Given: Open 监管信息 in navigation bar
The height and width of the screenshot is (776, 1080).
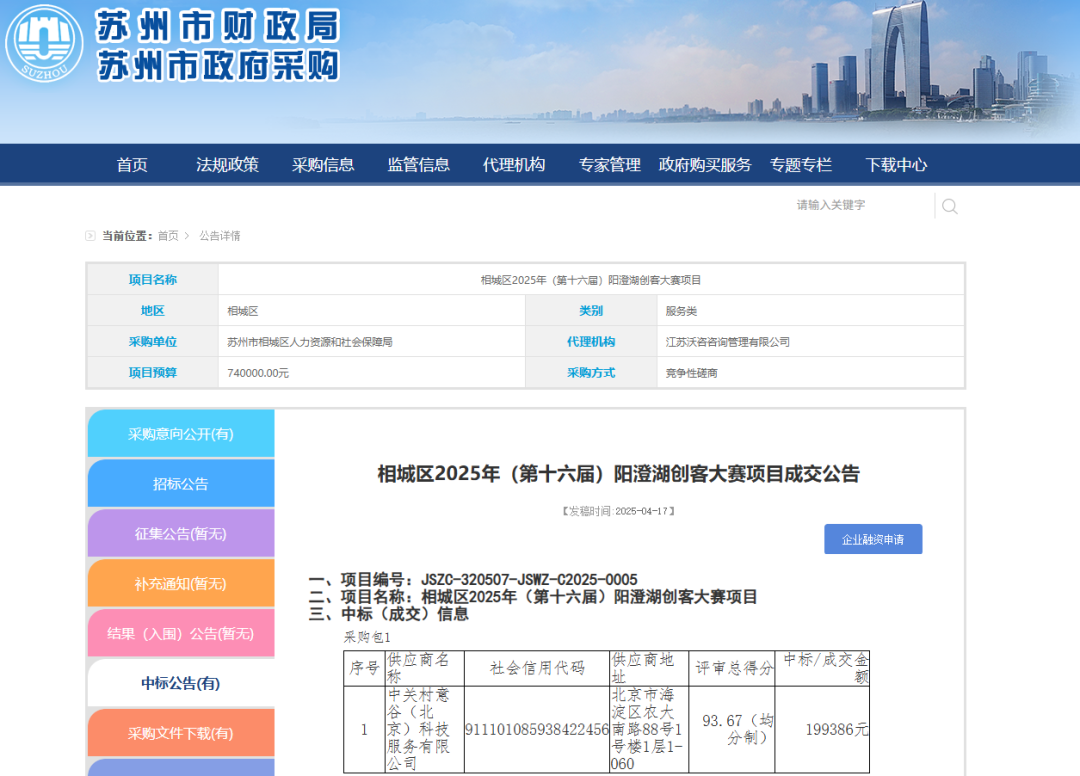Looking at the screenshot, I should click(419, 165).
